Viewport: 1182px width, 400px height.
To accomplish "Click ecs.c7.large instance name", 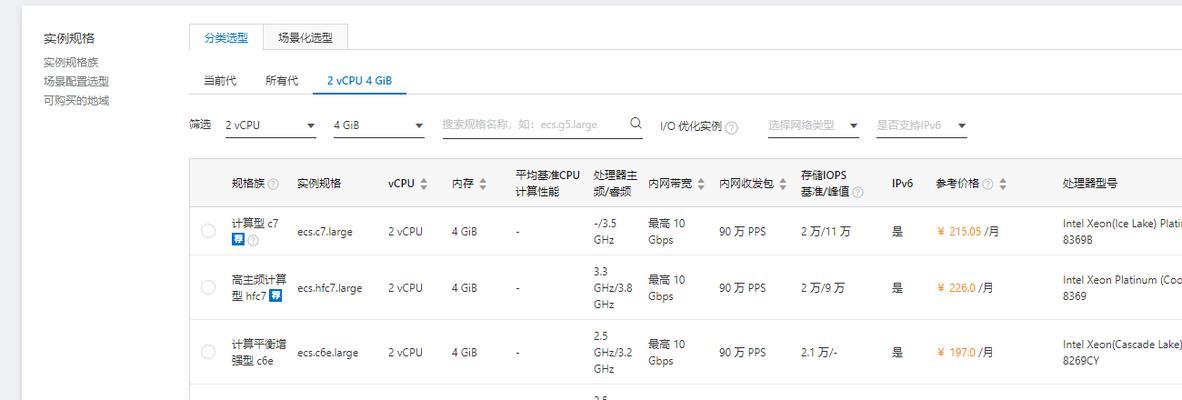I will point(325,232).
